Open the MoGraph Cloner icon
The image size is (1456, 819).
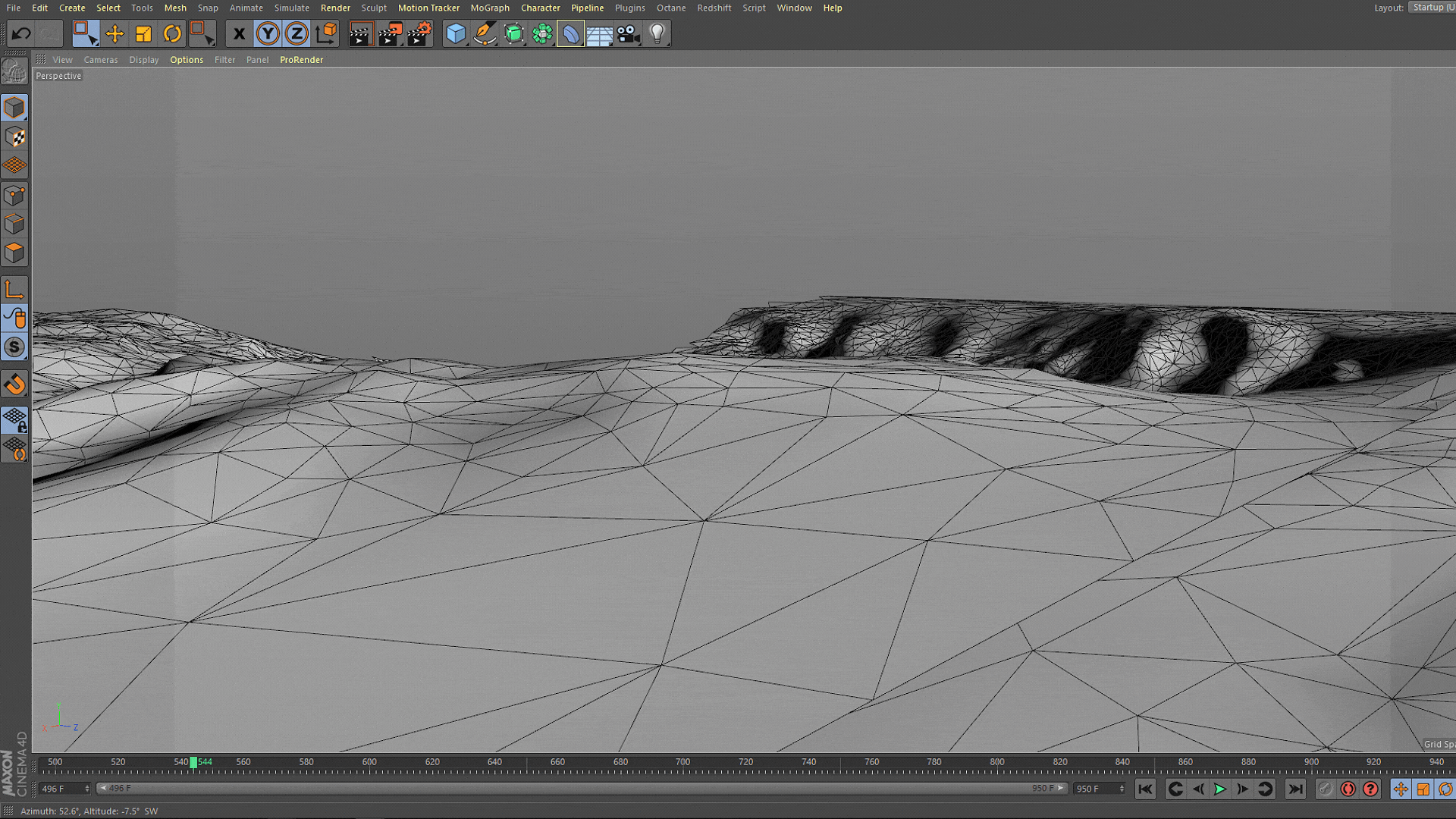(x=542, y=33)
